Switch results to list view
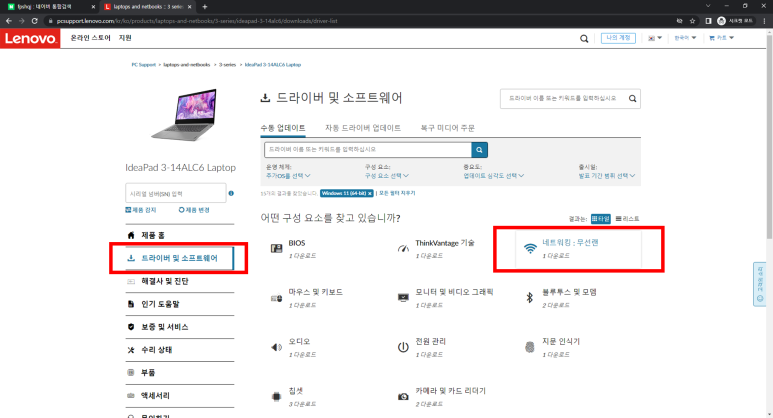Image resolution: width=773 pixels, height=418 pixels. click(628, 218)
